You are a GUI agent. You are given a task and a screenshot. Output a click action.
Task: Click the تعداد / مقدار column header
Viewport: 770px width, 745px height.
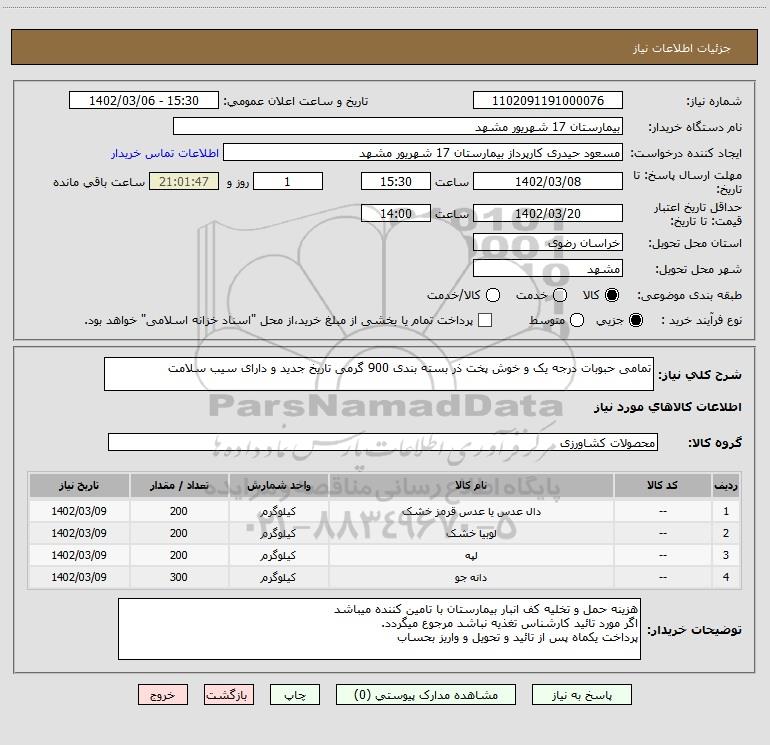coord(179,486)
